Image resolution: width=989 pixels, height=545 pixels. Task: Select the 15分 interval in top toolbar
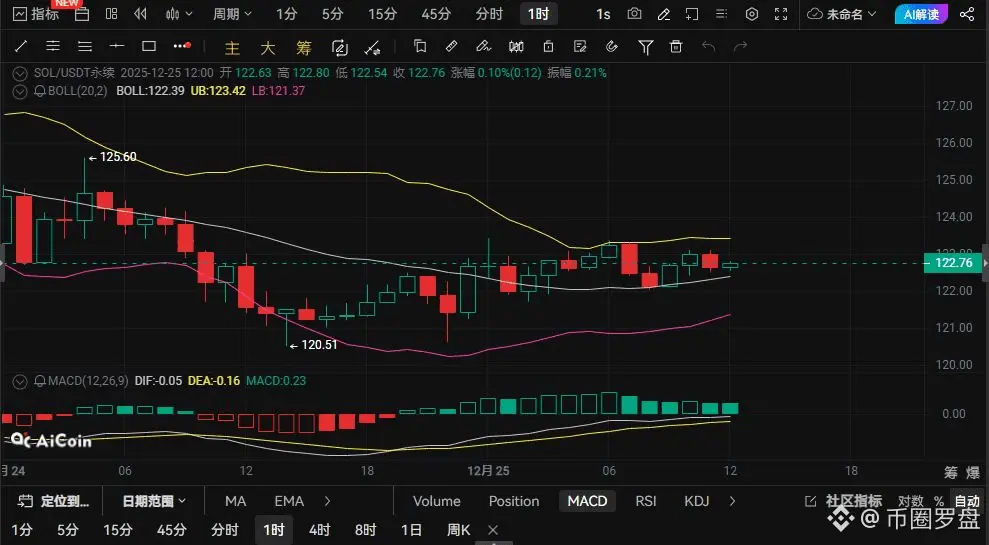click(x=382, y=14)
